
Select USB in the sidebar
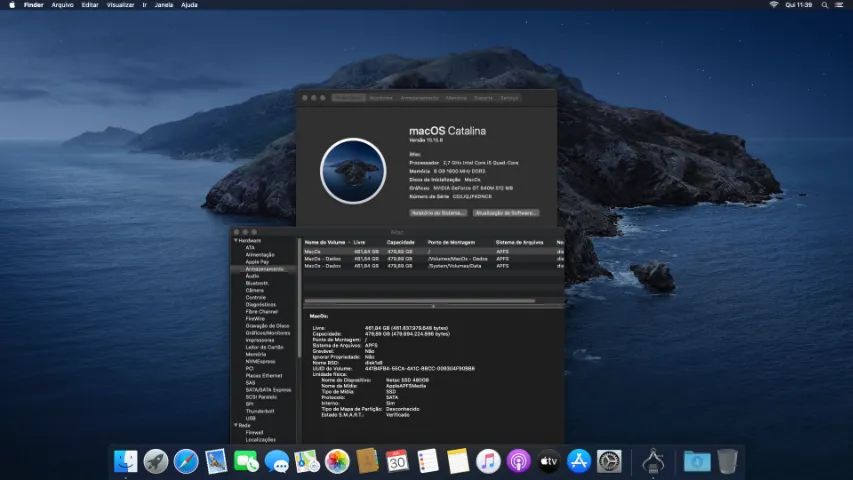pyautogui.click(x=250, y=419)
